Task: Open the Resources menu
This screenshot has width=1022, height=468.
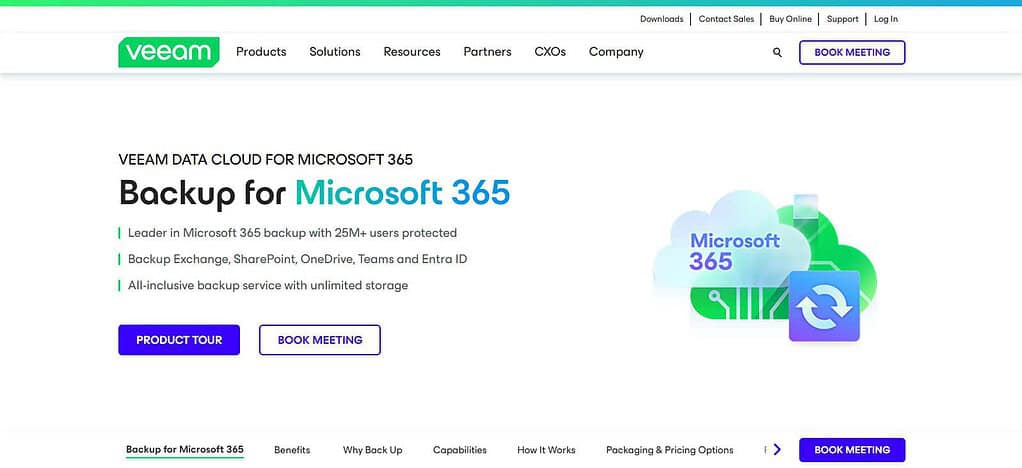Action: [x=412, y=52]
